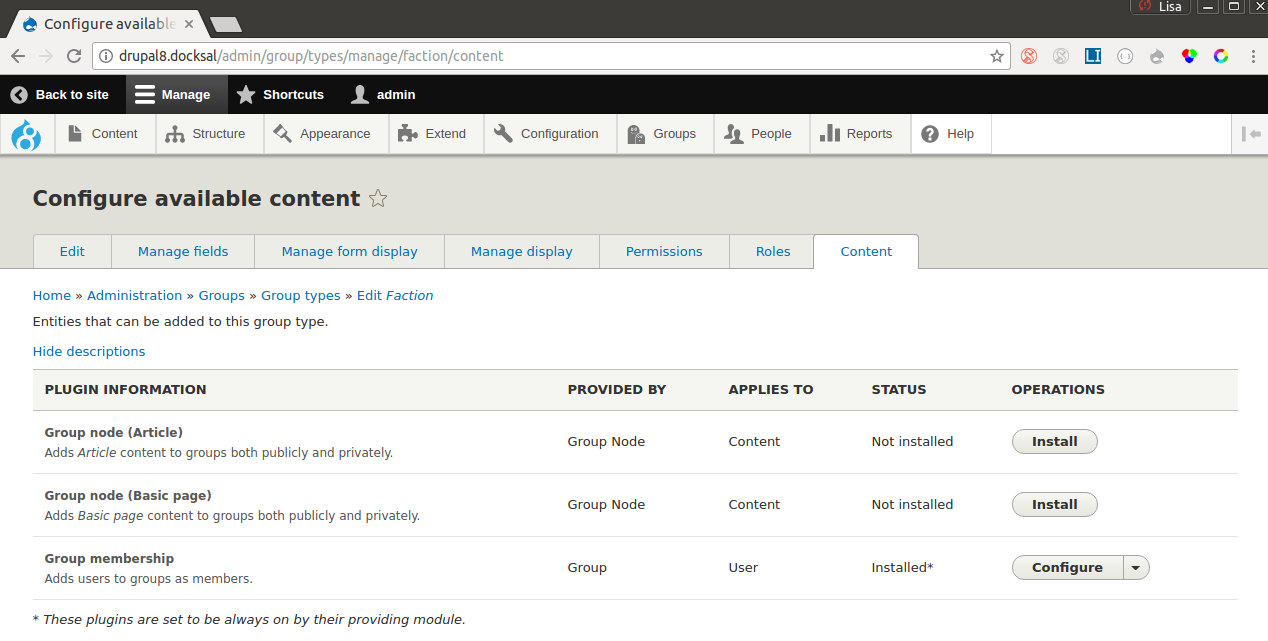Click the Hide descriptions link
Image resolution: width=1268 pixels, height=641 pixels.
pyautogui.click(x=89, y=352)
